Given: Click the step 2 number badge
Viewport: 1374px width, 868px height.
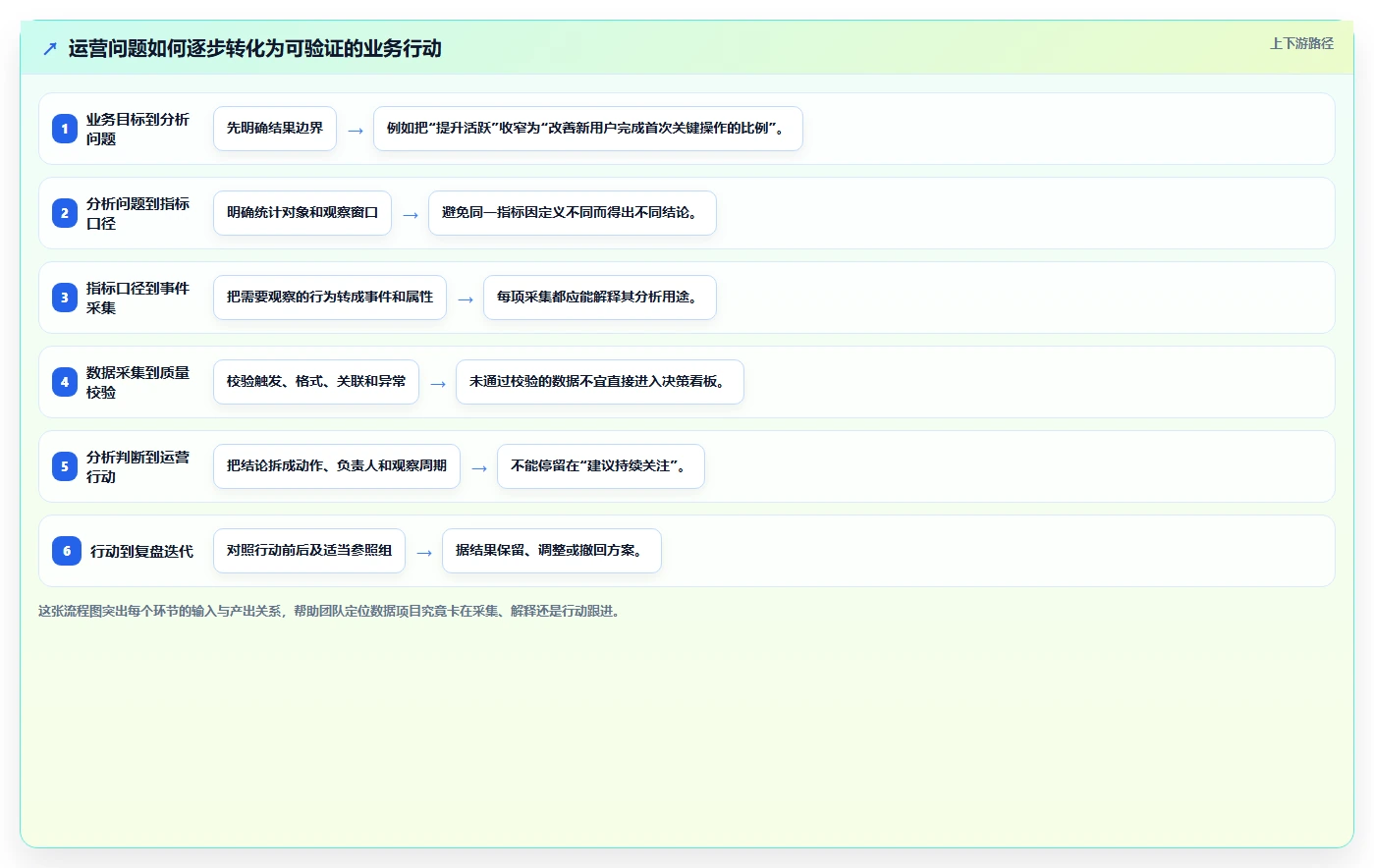Looking at the screenshot, I should (65, 213).
